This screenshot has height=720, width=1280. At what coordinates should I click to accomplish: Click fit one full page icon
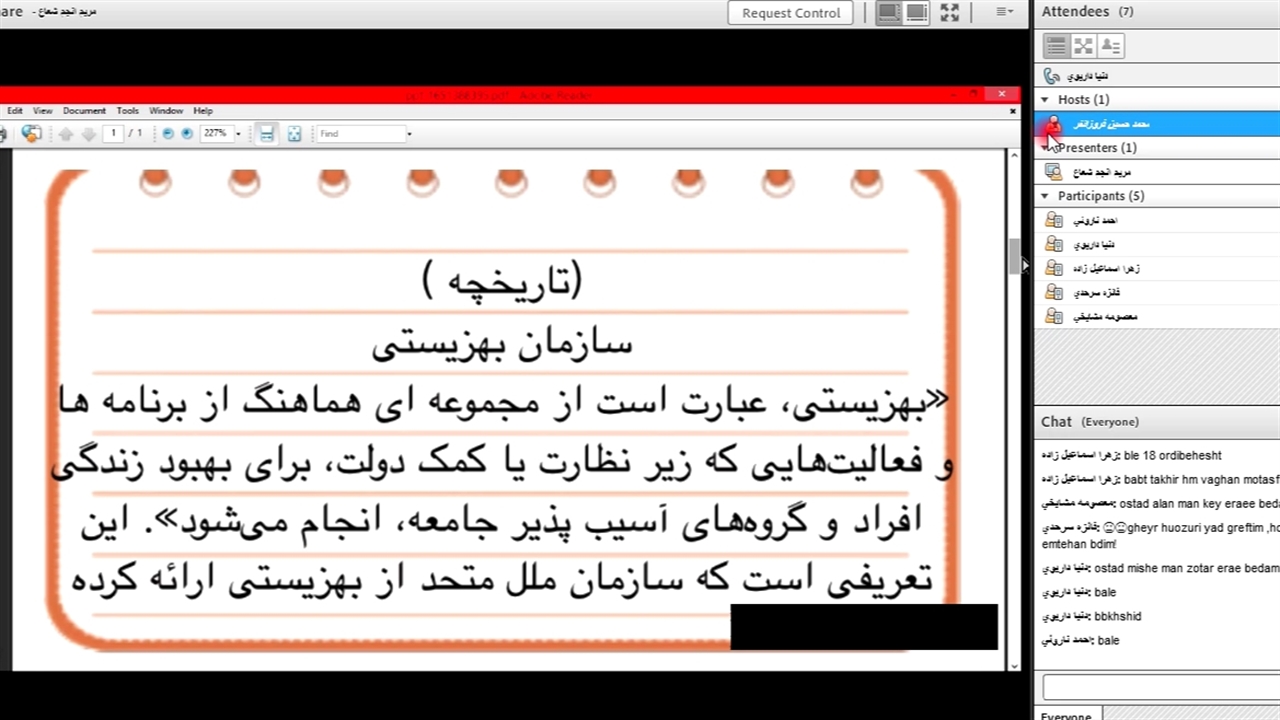coord(295,134)
